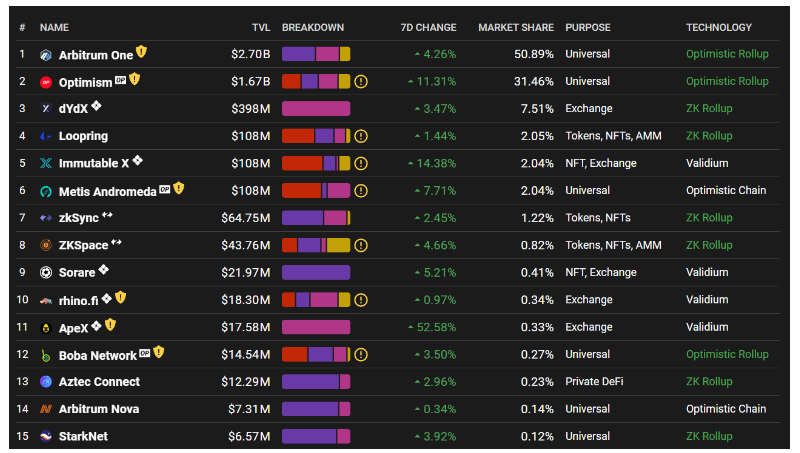Open the Loopring project link
800x453 pixels.
(83, 136)
